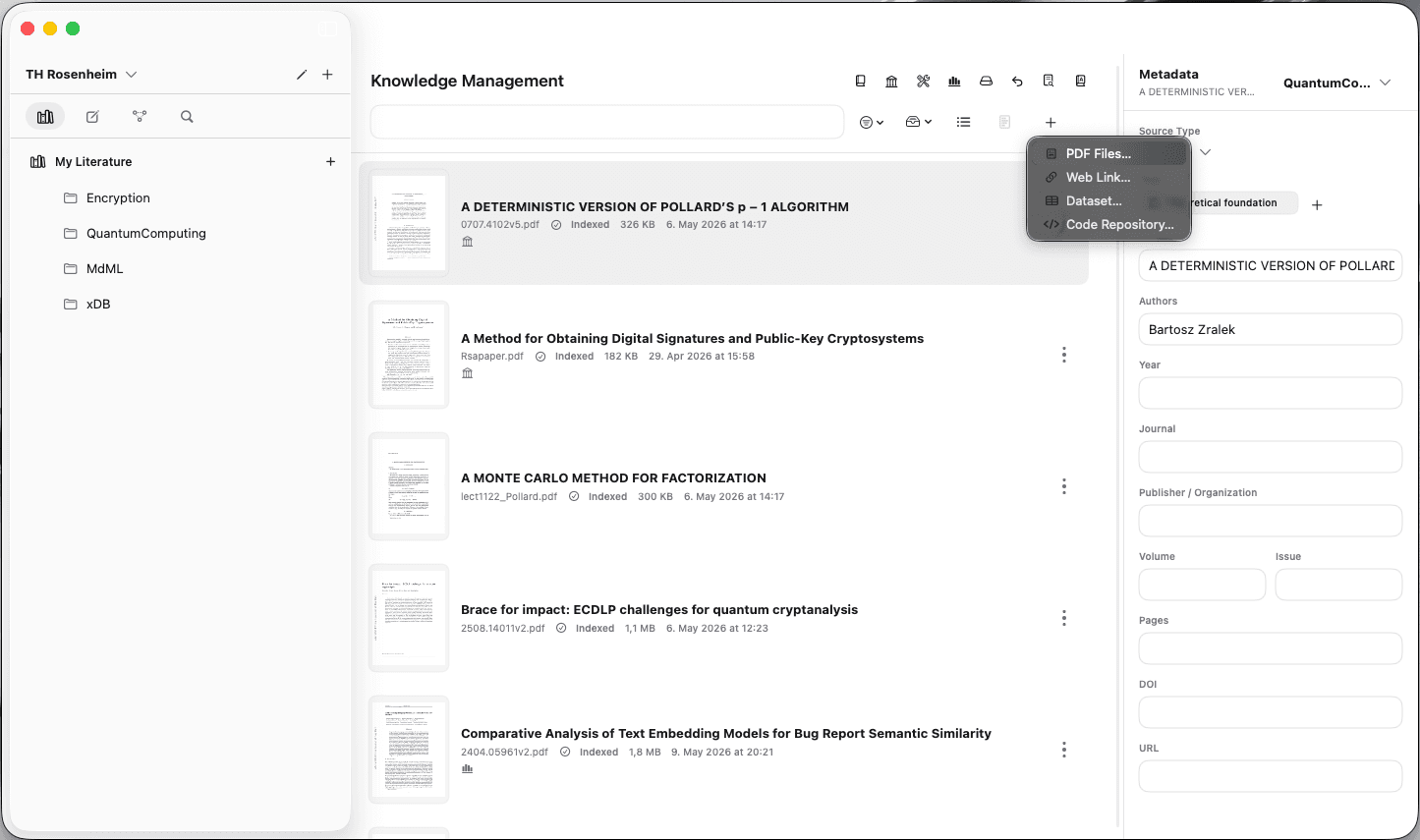Click the Publisher / Organization input field
1420x840 pixels.
coord(1271,521)
